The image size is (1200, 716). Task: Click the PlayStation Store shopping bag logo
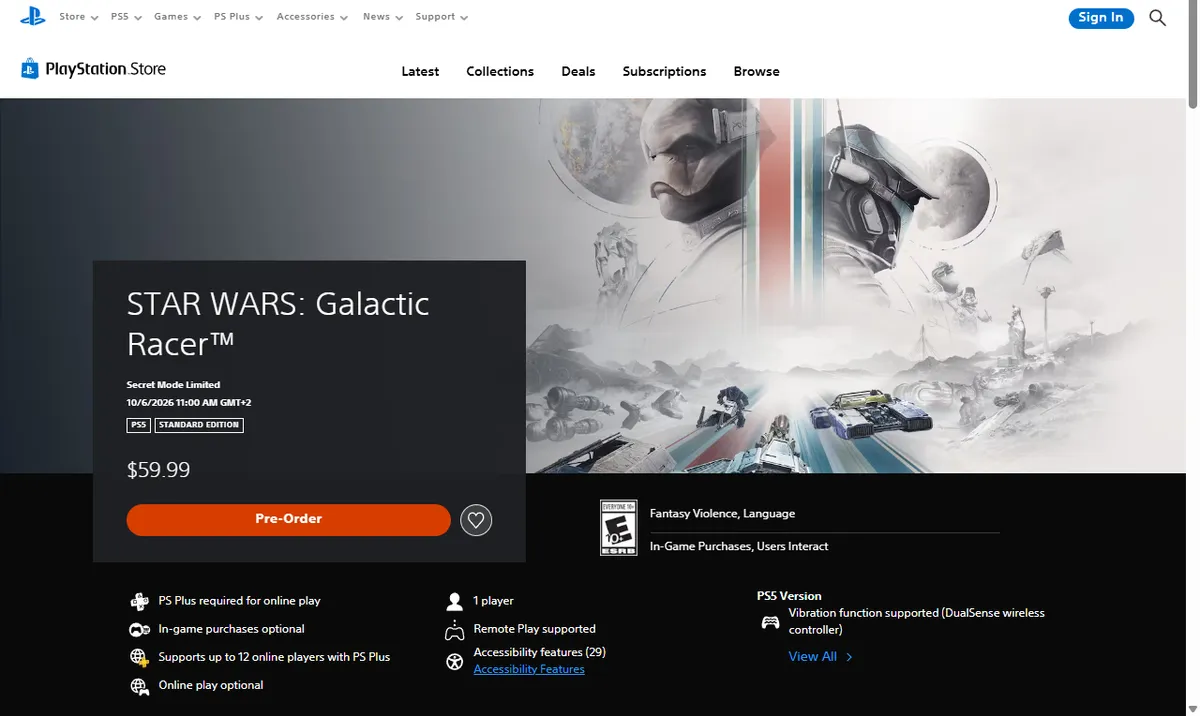point(29,69)
